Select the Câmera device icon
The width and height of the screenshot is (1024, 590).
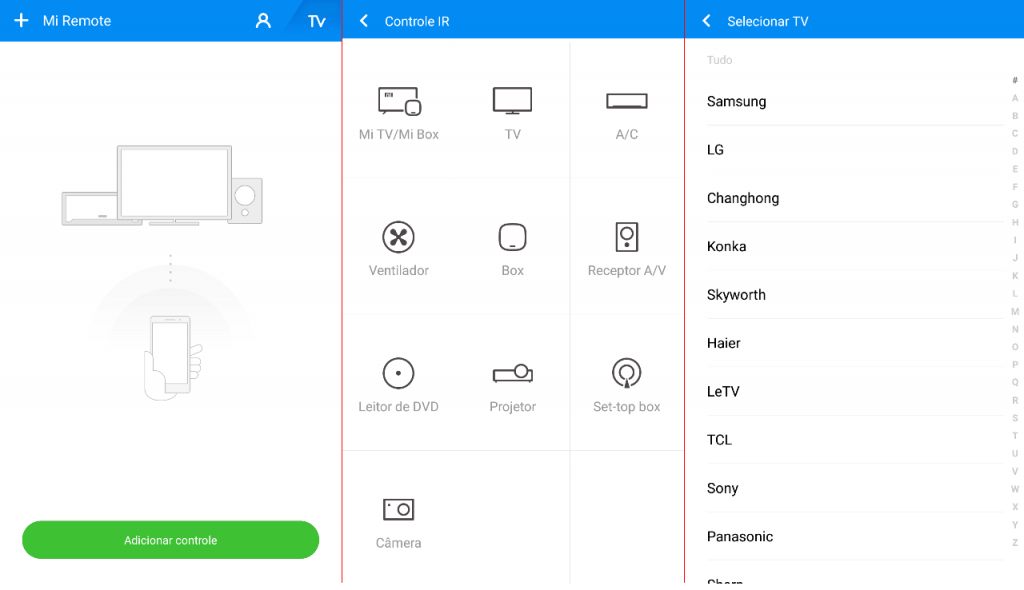click(x=398, y=509)
